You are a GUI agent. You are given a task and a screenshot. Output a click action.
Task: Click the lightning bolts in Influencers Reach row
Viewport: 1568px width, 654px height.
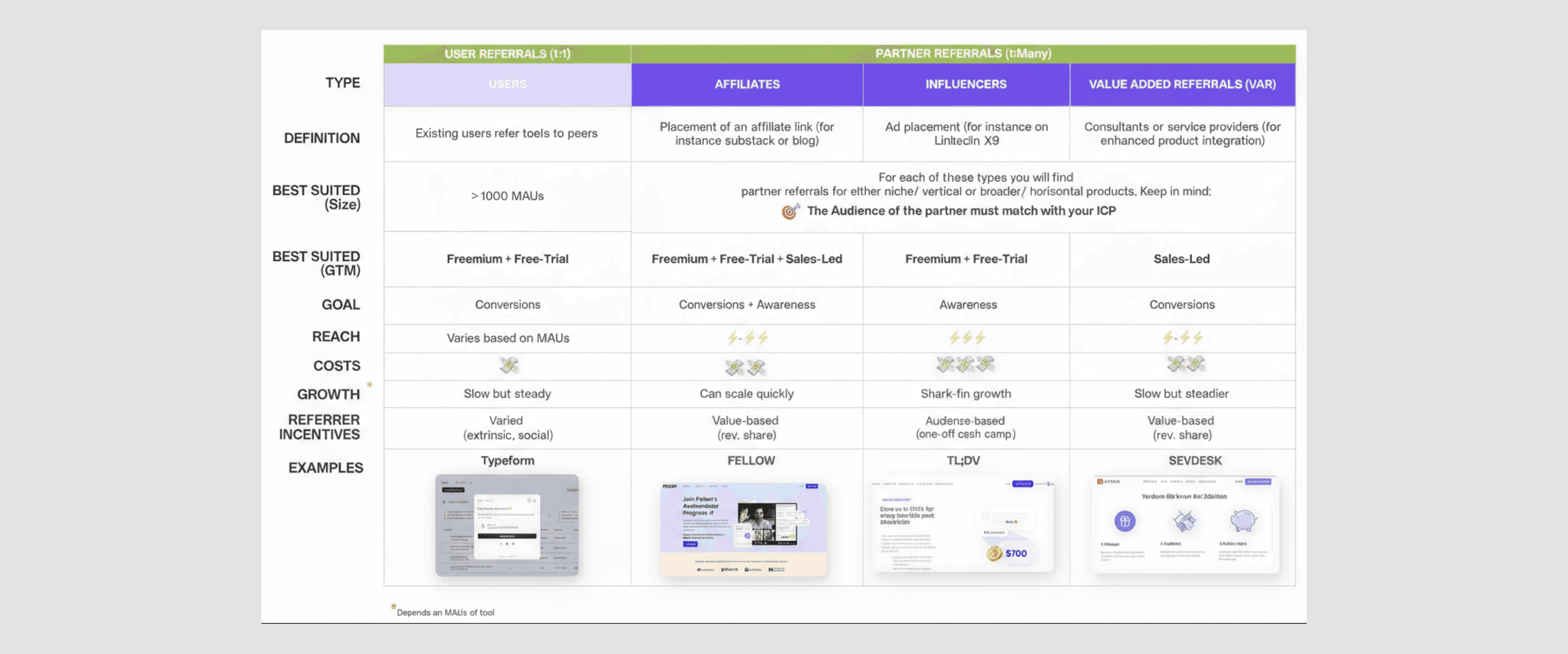[x=967, y=338]
